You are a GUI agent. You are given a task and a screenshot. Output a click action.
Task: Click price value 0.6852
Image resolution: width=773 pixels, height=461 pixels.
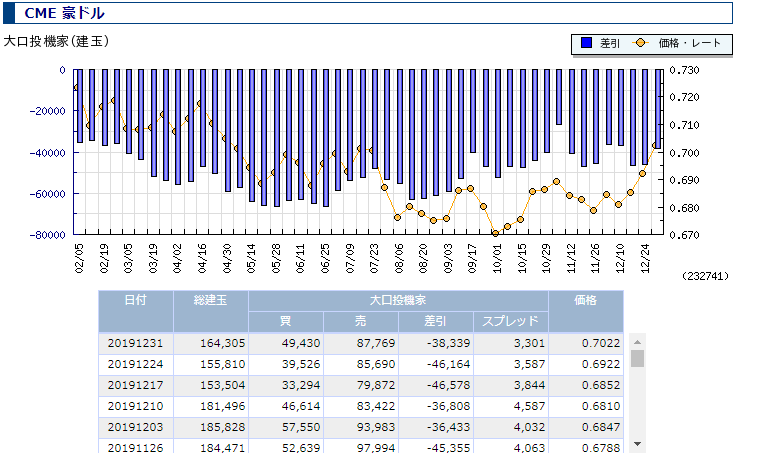point(601,385)
